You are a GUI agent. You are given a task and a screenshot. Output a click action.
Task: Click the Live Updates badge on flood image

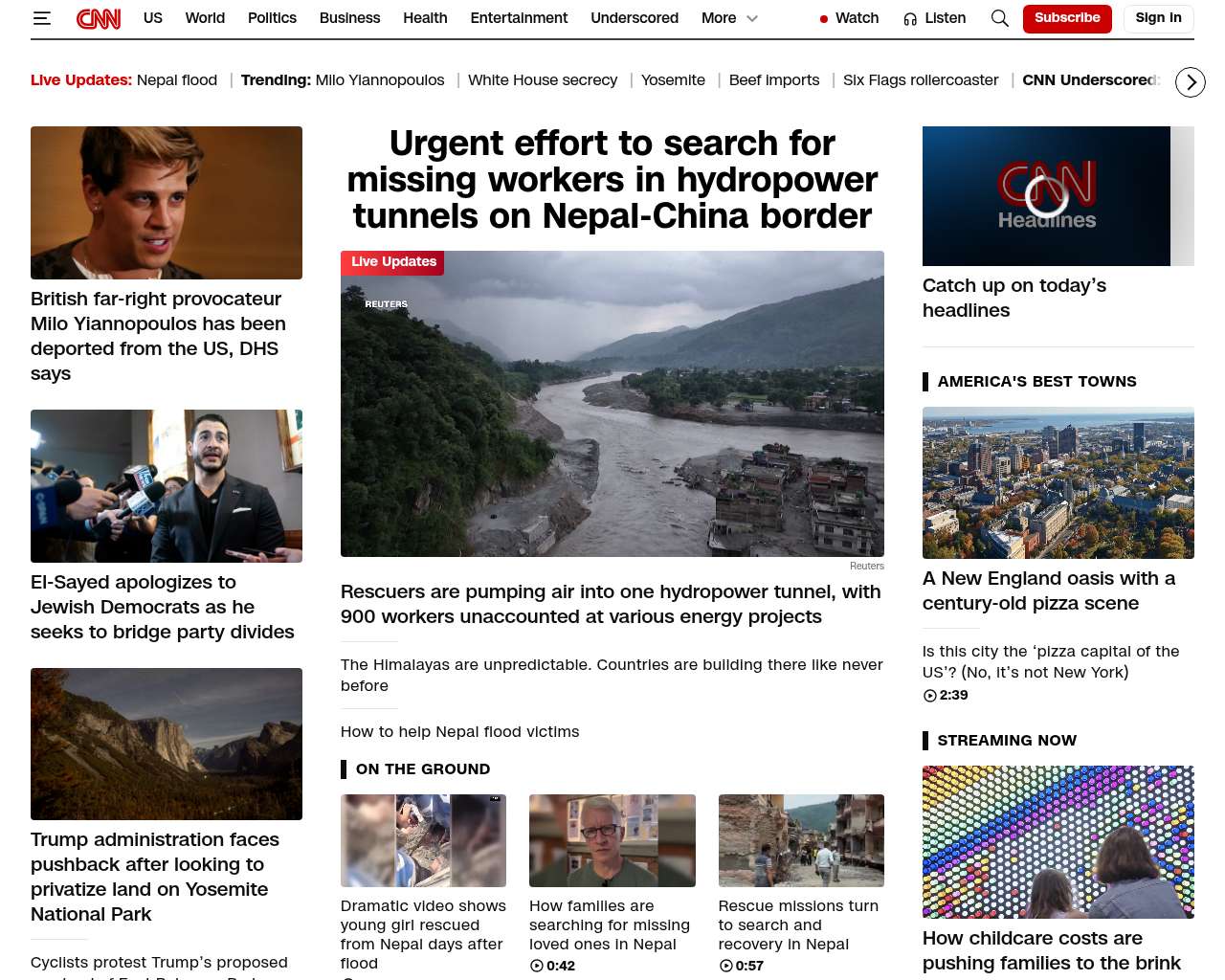pyautogui.click(x=393, y=262)
